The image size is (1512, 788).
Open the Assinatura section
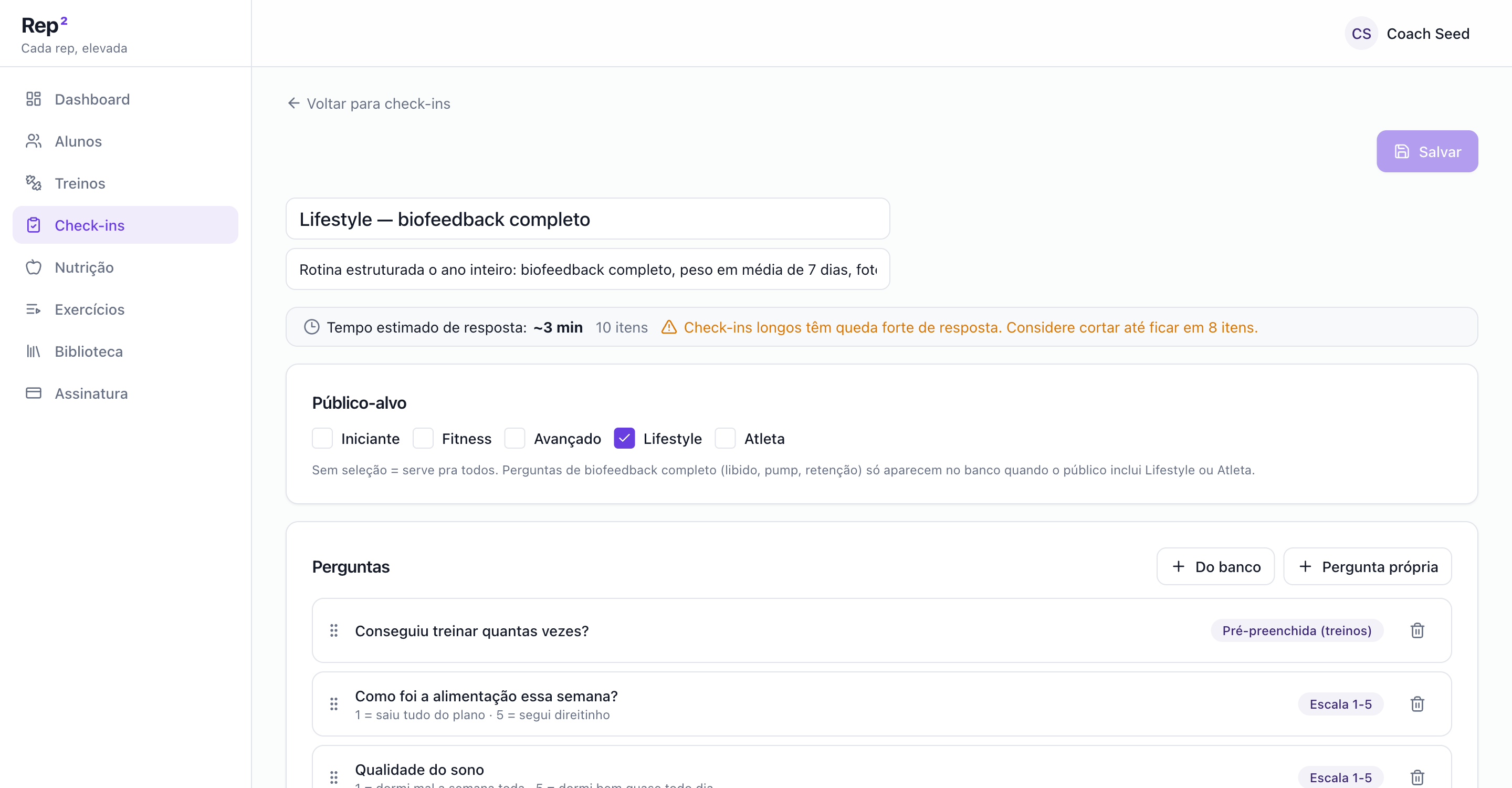coord(125,393)
